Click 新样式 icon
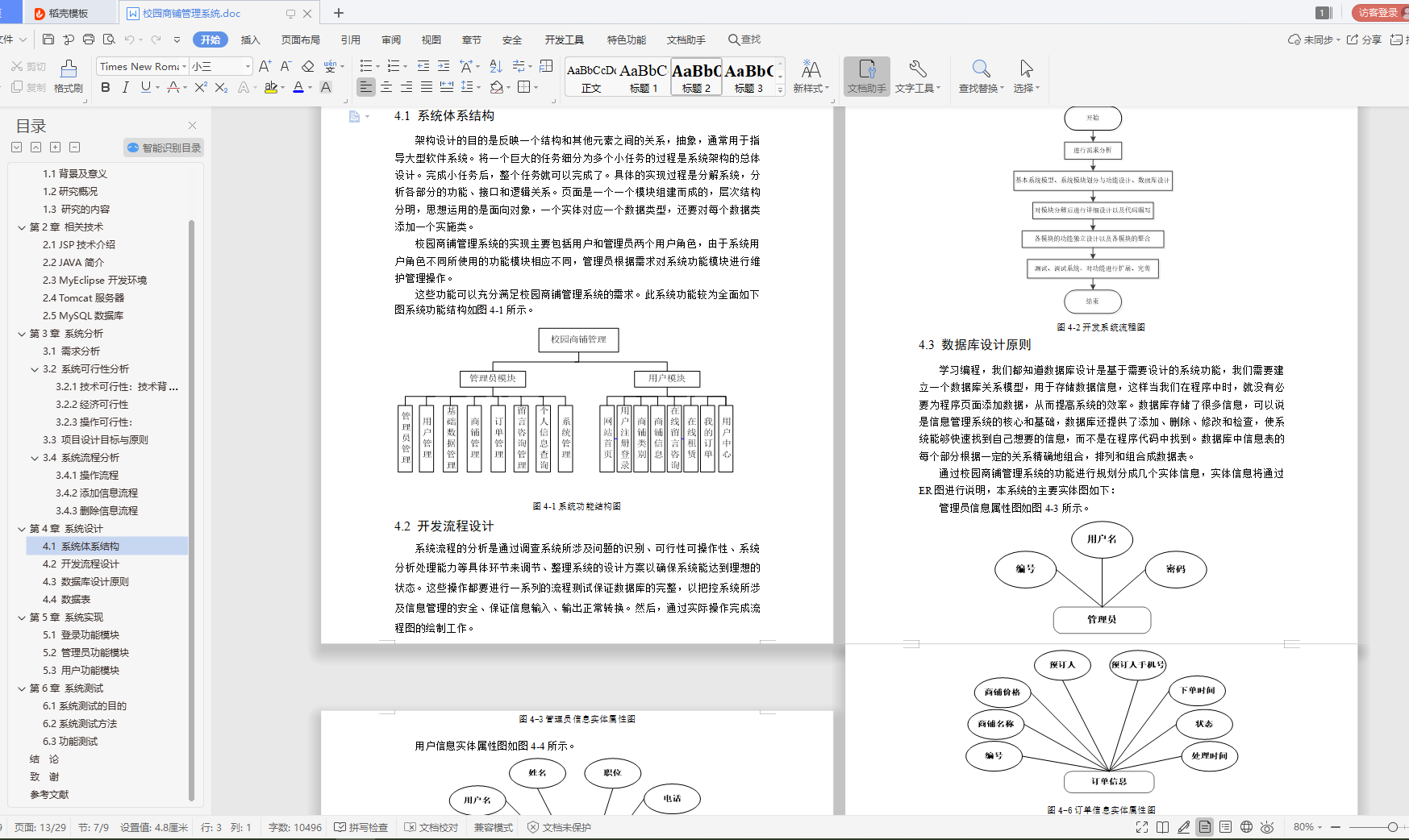Screen dimensions: 1409x840 point(811,77)
